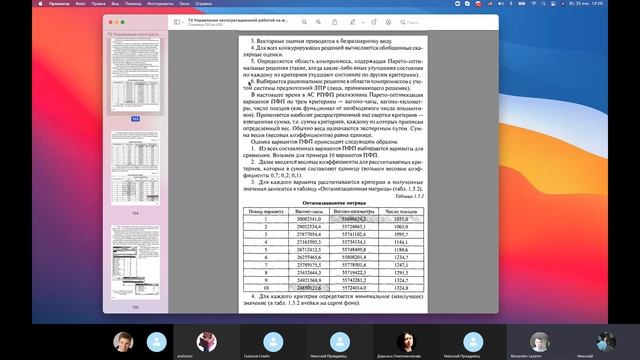Click the cell 1324,8 in row 10
The width and height of the screenshot is (640, 360).
coord(401,288)
